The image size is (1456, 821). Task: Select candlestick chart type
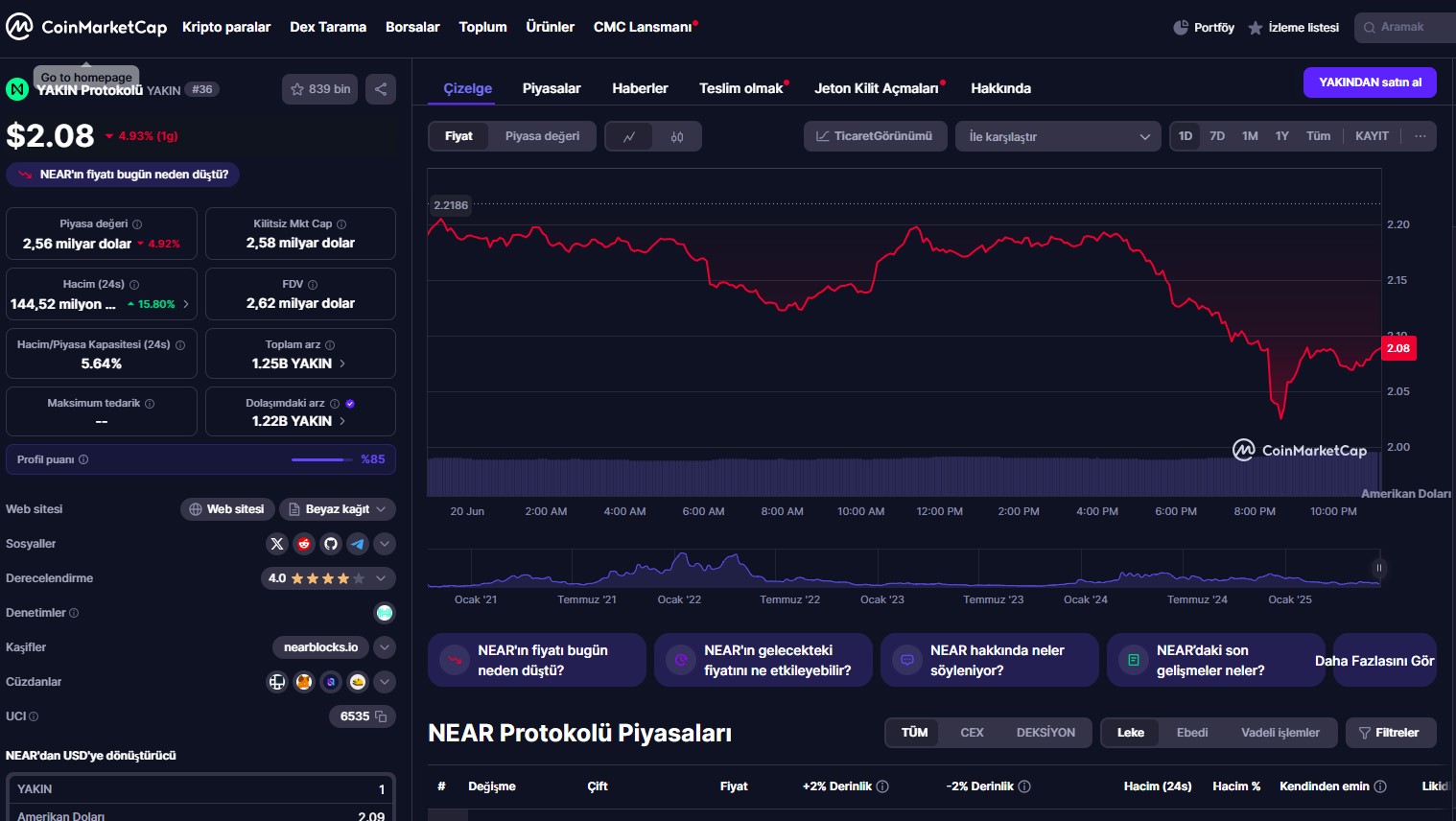coord(677,136)
